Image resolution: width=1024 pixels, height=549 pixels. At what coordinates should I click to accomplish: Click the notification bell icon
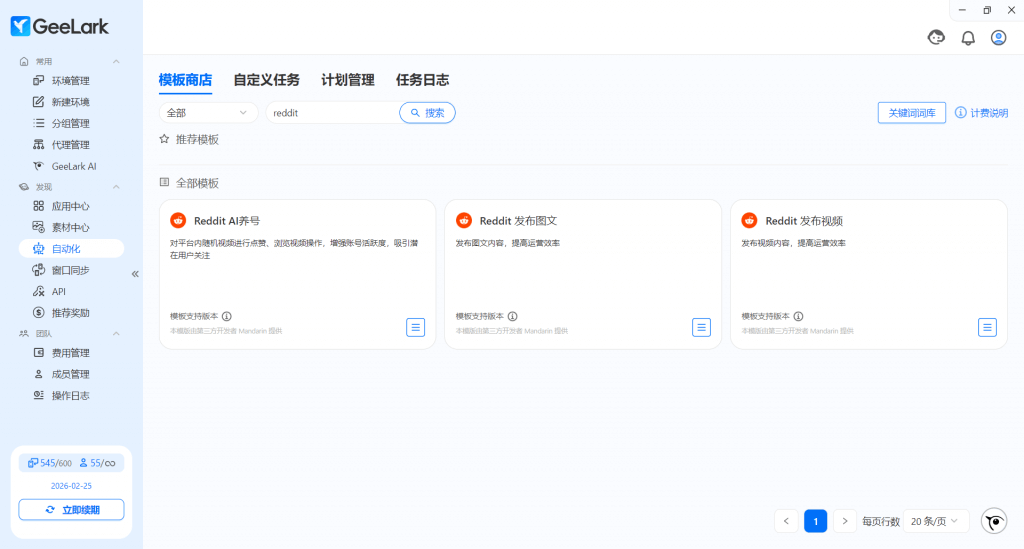[x=967, y=38]
